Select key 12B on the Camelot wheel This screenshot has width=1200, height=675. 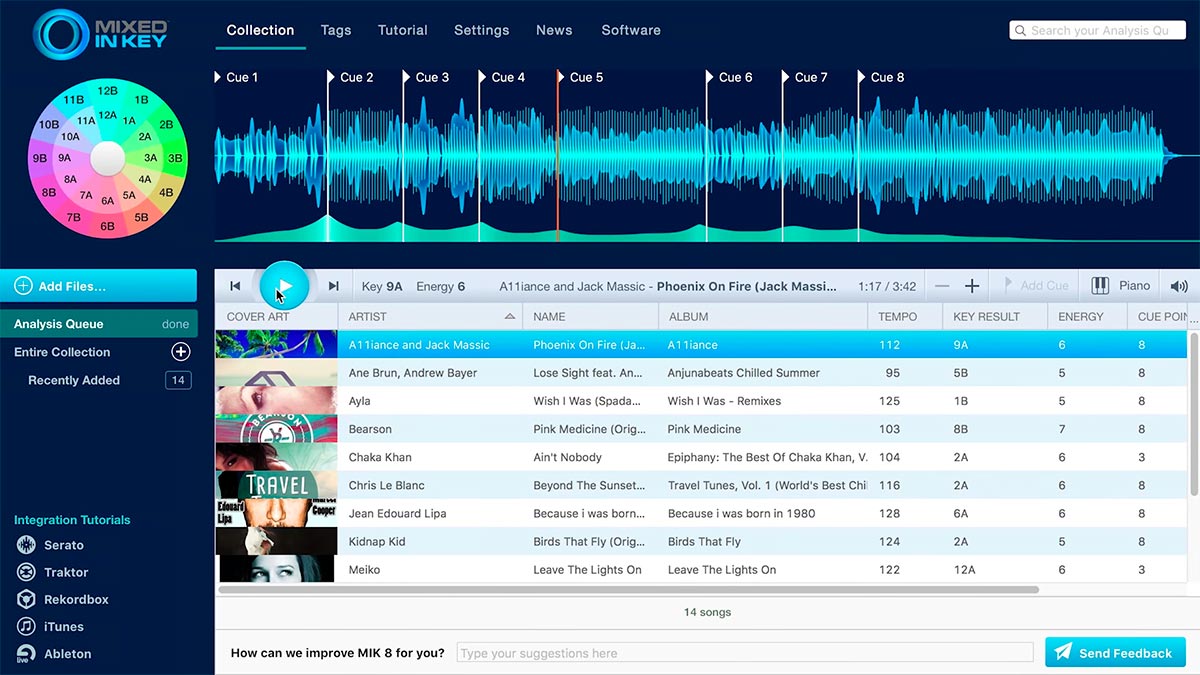tap(108, 91)
